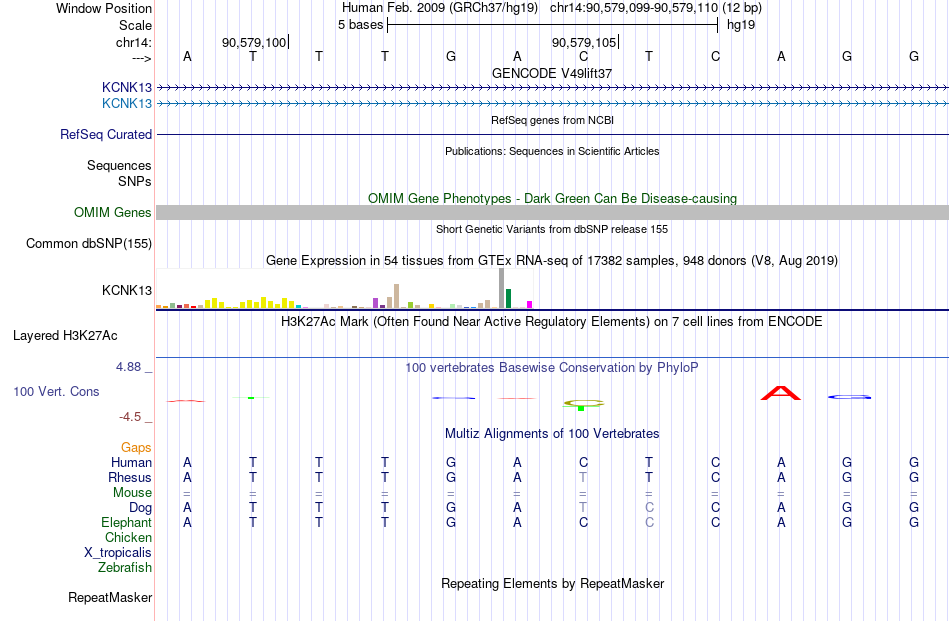Click the SNPs label in Publications track
Screen dimensions: 950x621
(x=135, y=181)
